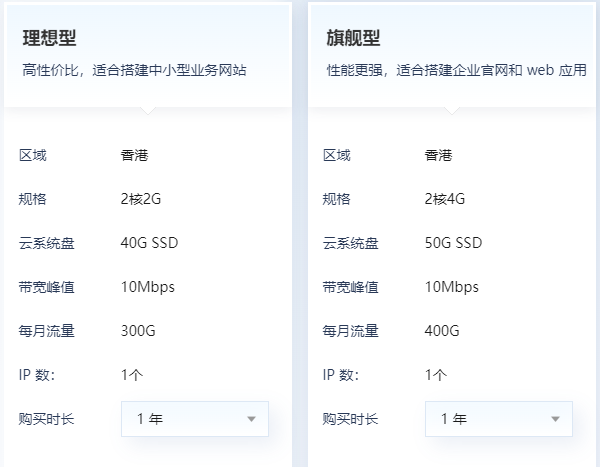Screen dimensions: 600x467
Task: Click 10Mbps bandwidth in 理想型 card
Action: coord(148,287)
